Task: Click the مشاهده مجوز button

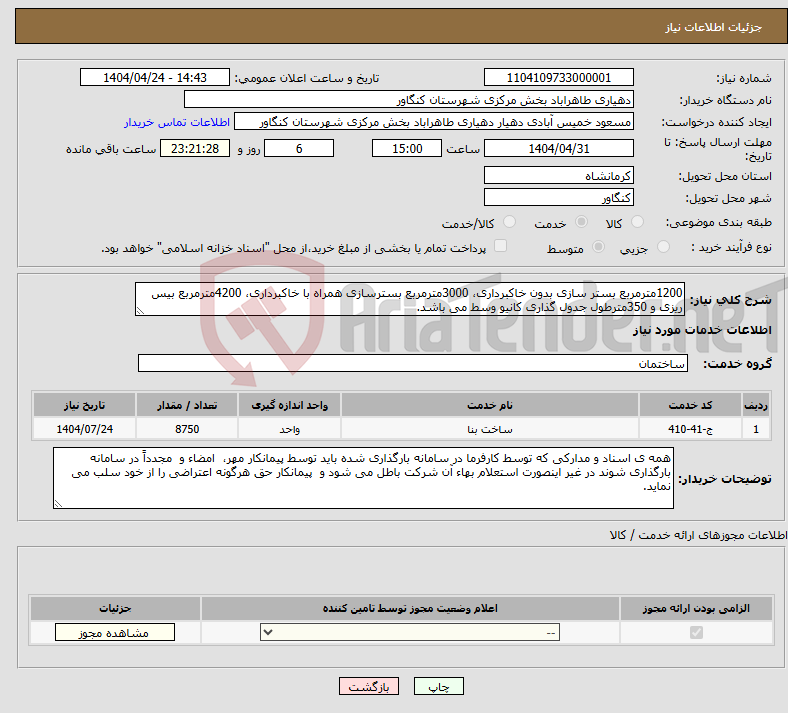Action: tap(115, 632)
